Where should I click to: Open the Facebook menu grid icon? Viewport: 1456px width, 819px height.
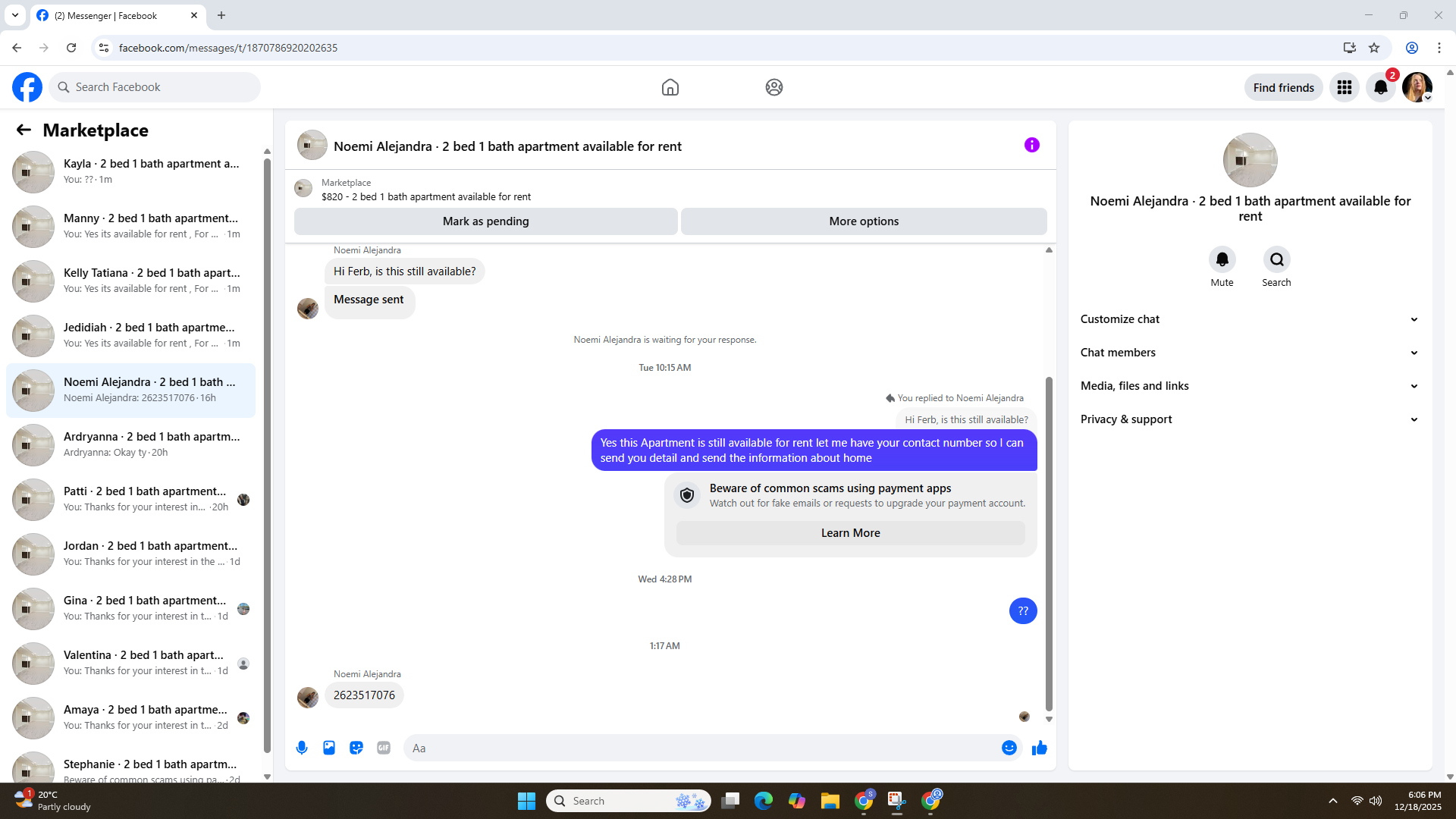point(1345,87)
